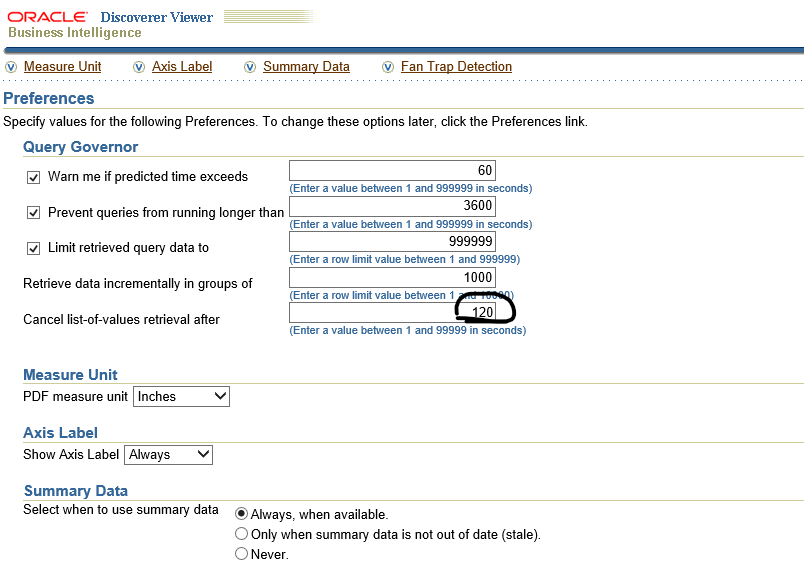
Task: Choose Only when summary data not stale
Action: coord(241,534)
